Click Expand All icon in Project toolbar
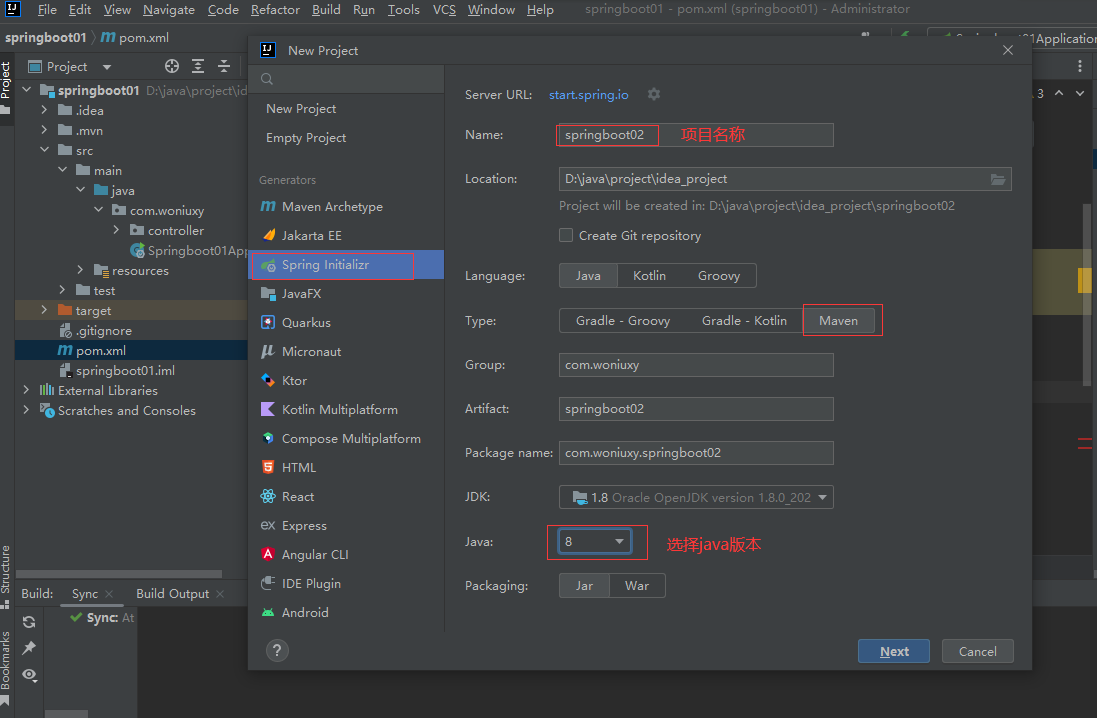 (198, 66)
